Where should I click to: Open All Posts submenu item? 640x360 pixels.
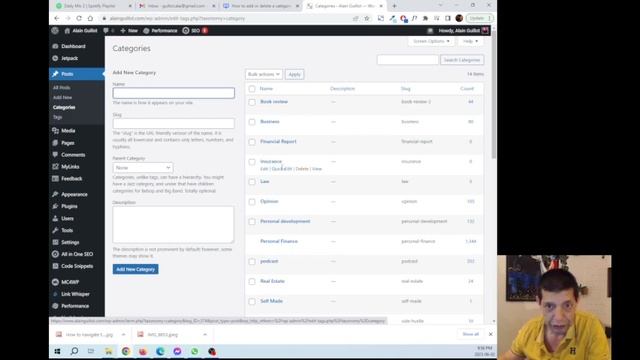point(62,88)
